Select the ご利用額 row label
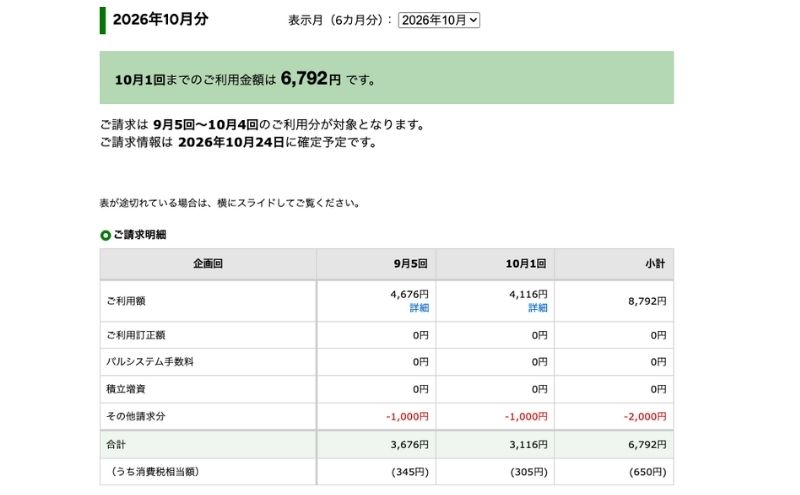Screen dimensions: 800x495 coord(126,301)
